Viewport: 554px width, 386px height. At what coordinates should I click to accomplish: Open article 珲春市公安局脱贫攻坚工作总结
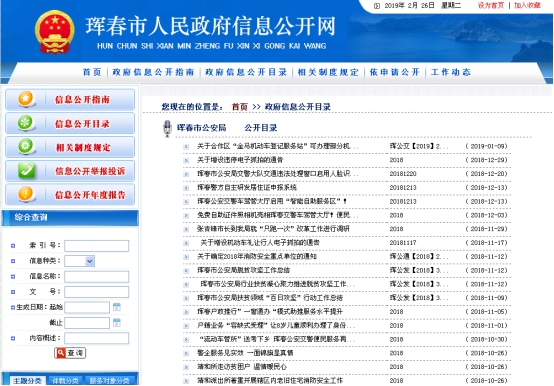point(244,270)
